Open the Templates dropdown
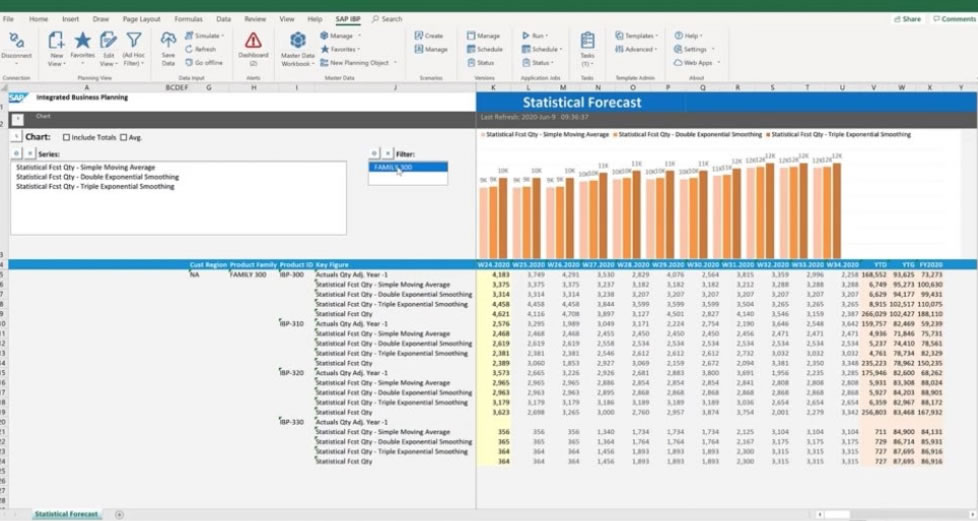Viewport: 978px width, 521px height. point(636,36)
